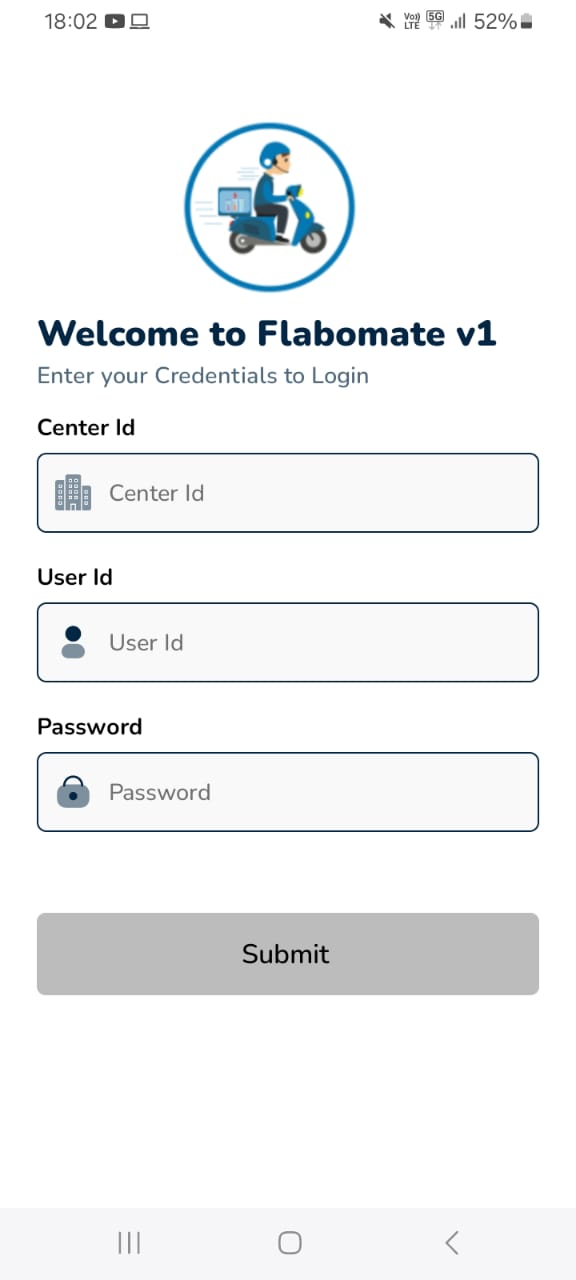
Task: Tap the Android back arrow
Action: pyautogui.click(x=452, y=1242)
